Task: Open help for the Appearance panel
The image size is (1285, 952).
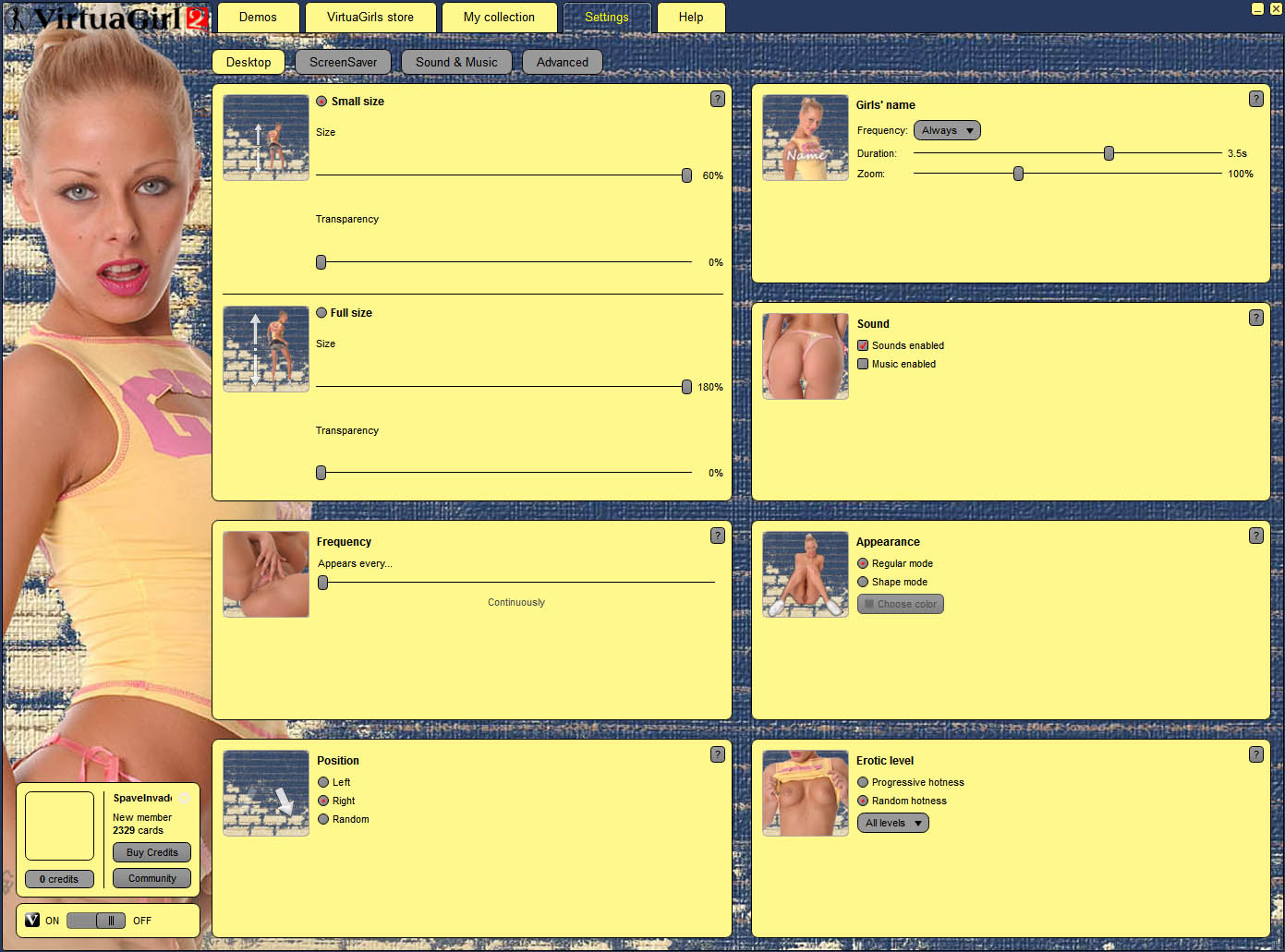Action: tap(1255, 536)
